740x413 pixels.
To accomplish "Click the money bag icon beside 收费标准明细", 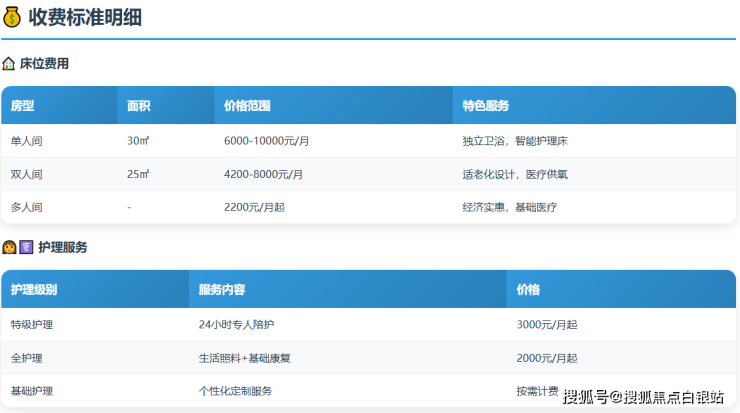I will coord(12,19).
